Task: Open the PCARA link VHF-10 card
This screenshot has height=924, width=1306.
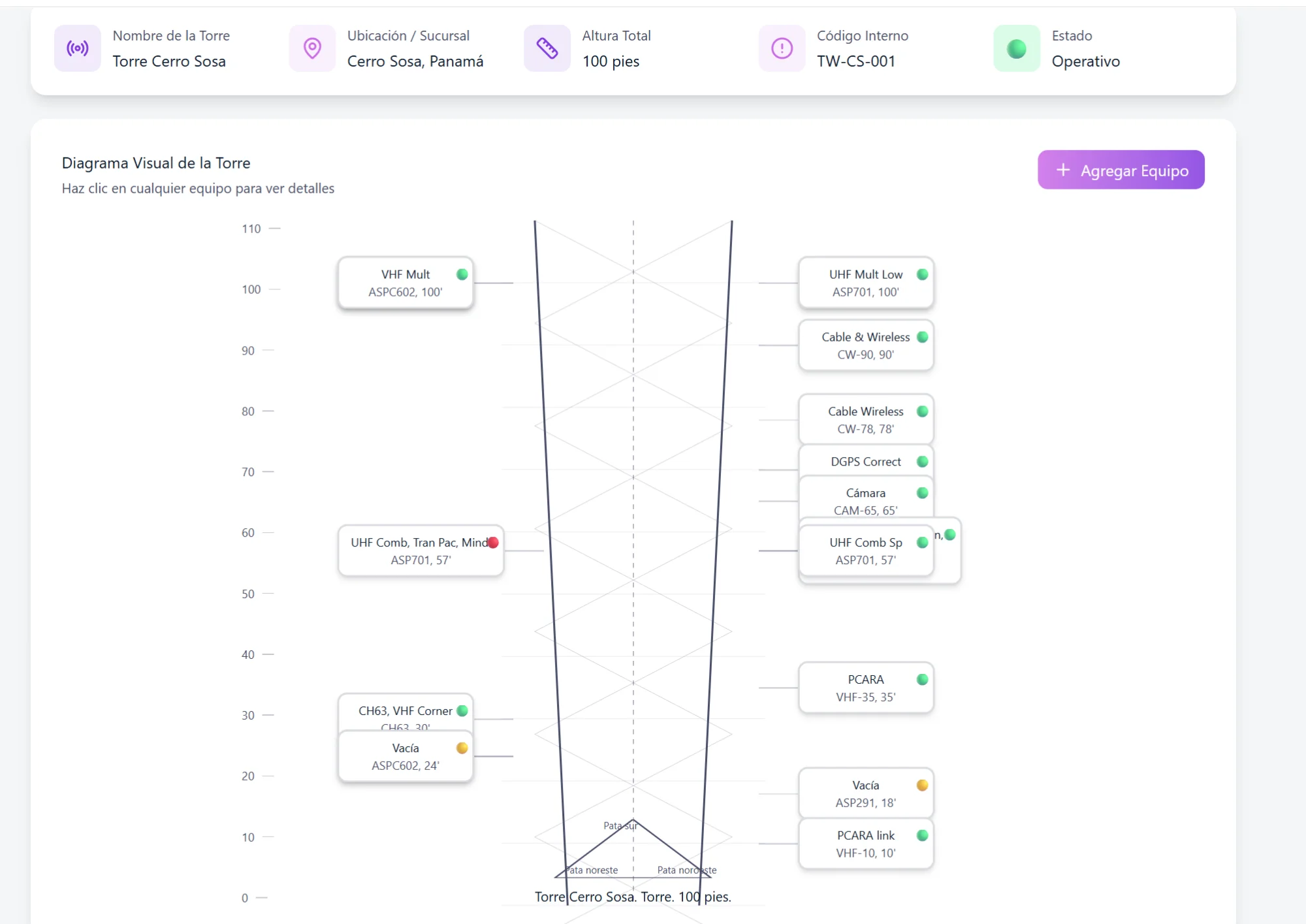Action: click(x=865, y=844)
